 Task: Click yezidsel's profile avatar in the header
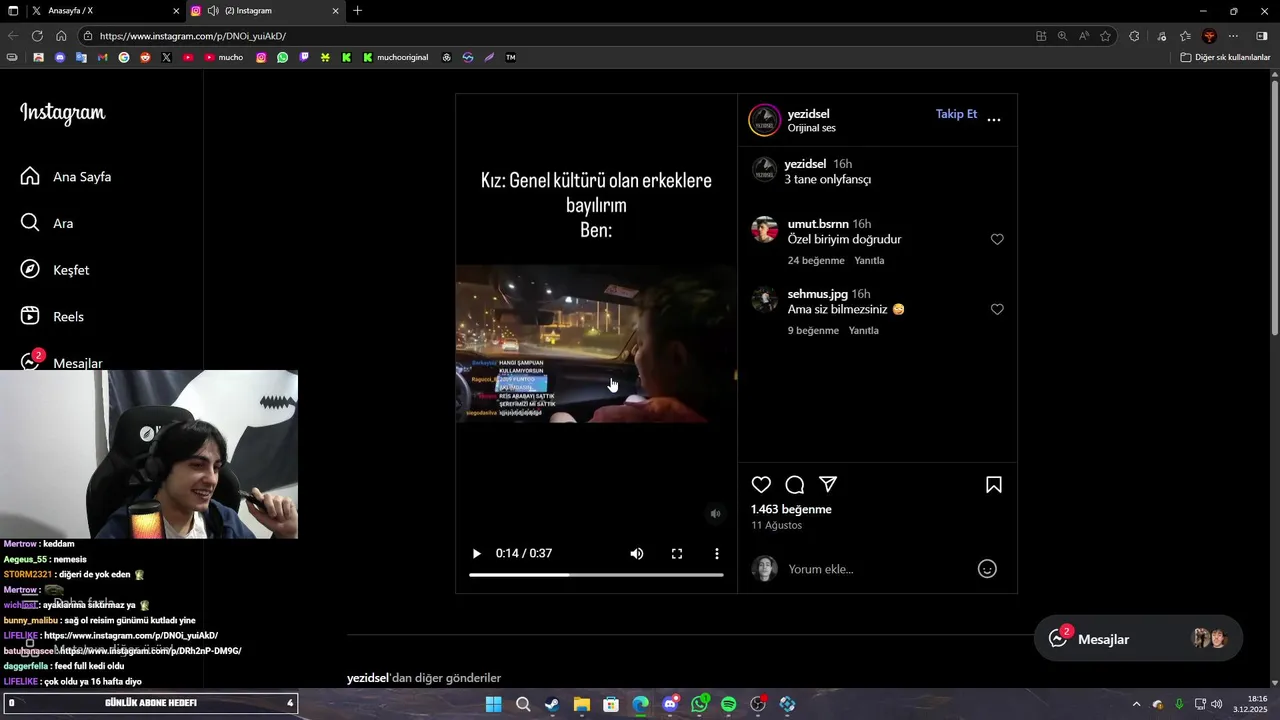(765, 120)
